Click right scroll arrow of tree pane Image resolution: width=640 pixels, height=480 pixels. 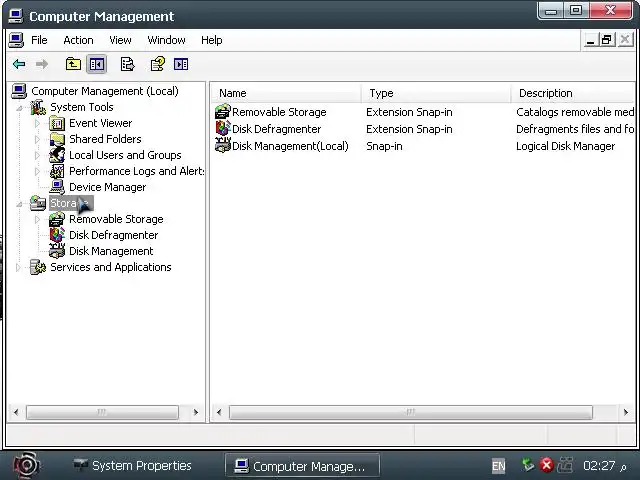196,412
